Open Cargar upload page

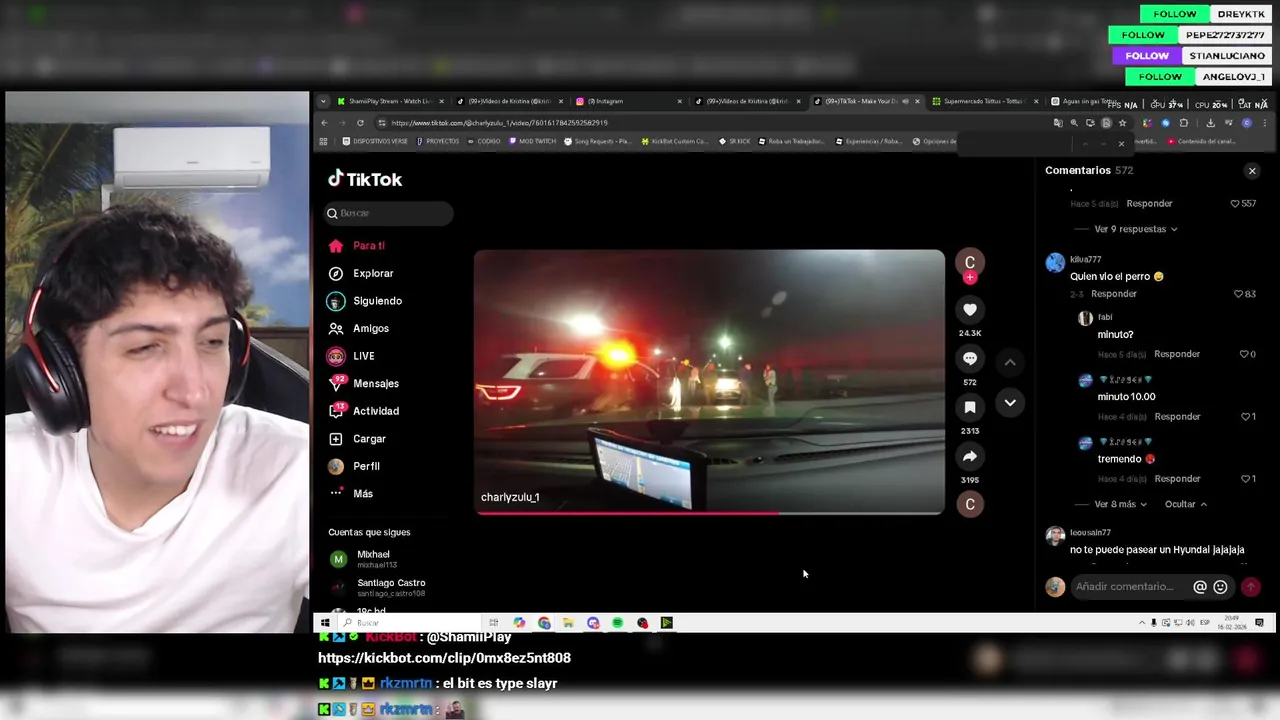tap(357, 439)
